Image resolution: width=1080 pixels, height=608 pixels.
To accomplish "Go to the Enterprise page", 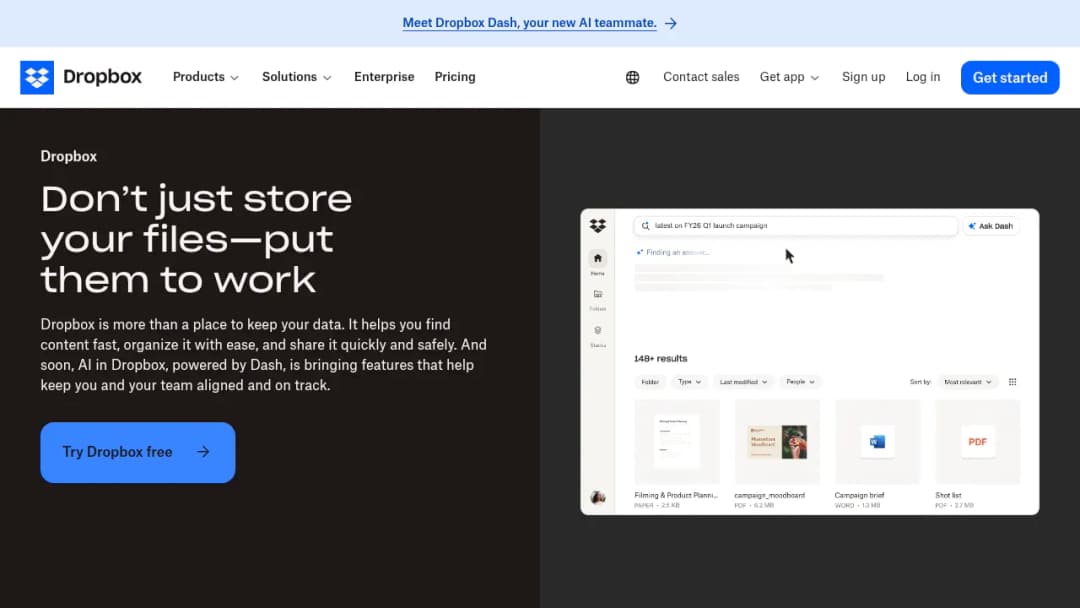I will click(x=384, y=77).
